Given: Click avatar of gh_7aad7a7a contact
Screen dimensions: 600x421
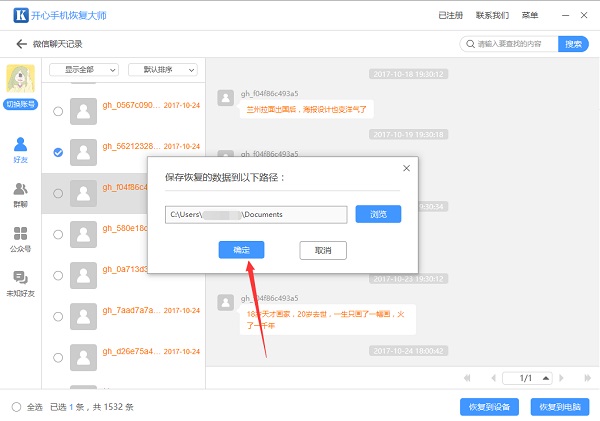Looking at the screenshot, I should point(83,317).
